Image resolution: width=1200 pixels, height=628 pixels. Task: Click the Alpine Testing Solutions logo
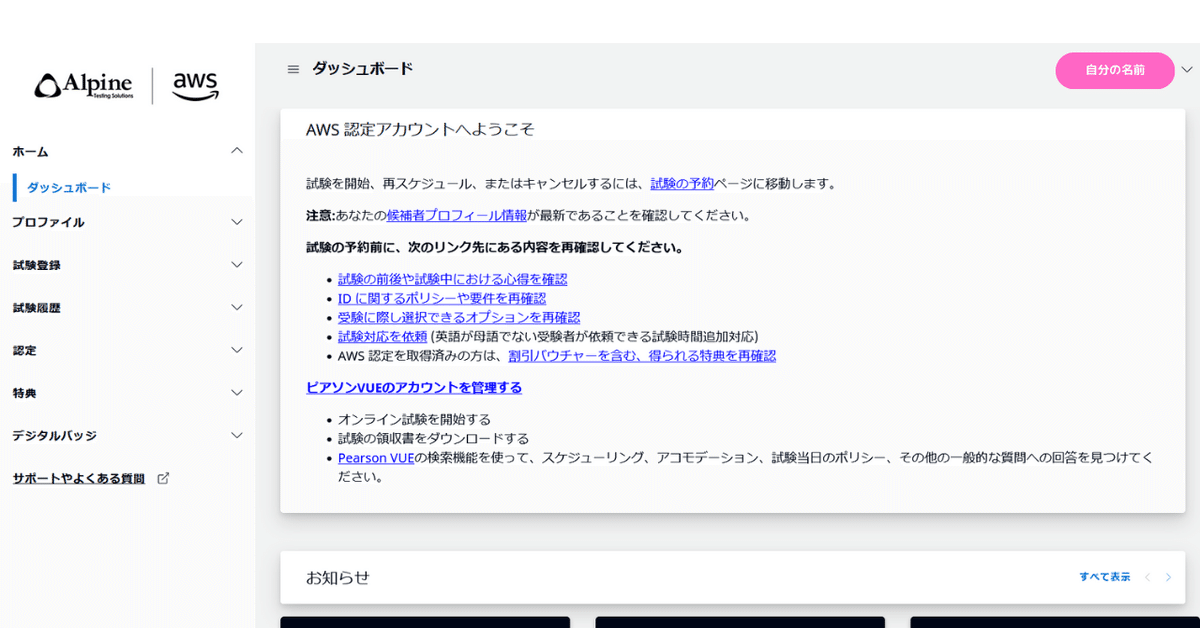point(83,86)
